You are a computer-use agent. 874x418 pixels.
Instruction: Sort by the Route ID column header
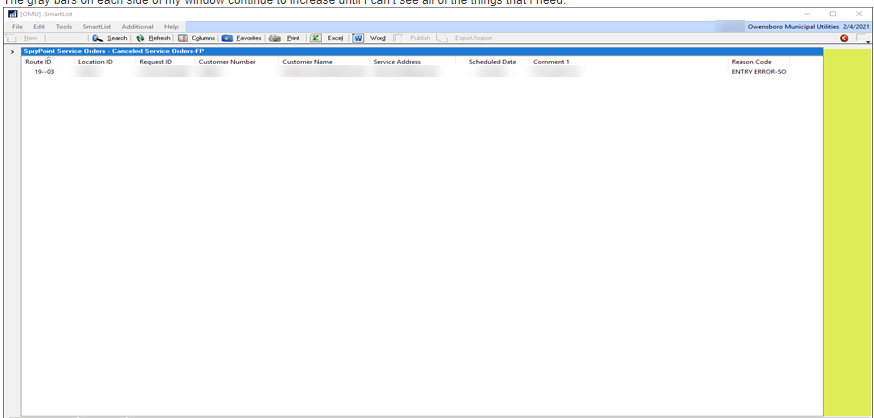38,61
